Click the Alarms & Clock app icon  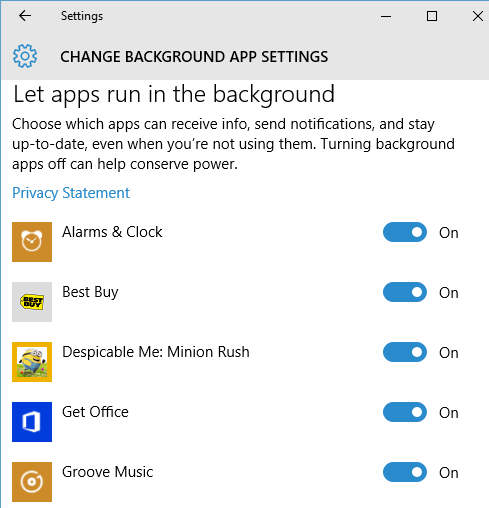tap(32, 242)
